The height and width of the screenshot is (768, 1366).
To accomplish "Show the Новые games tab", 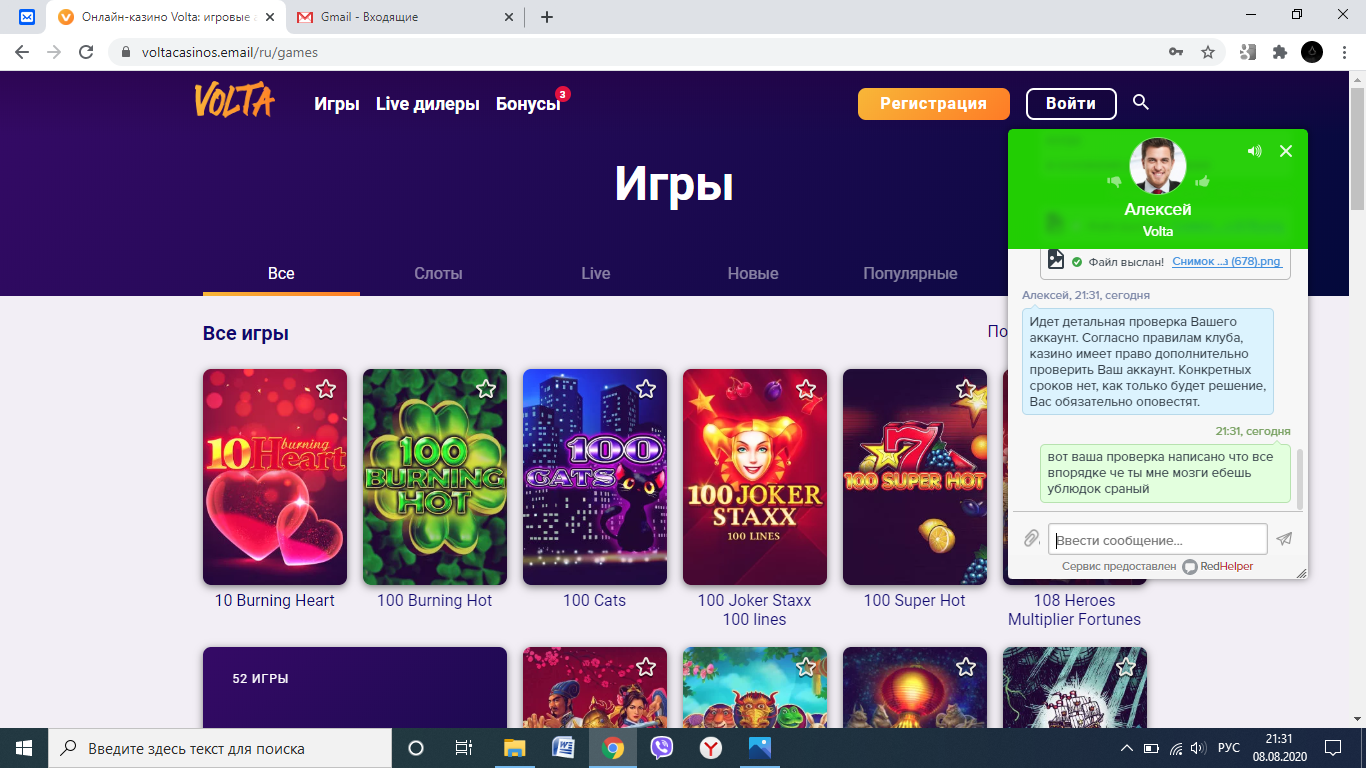I will (753, 273).
